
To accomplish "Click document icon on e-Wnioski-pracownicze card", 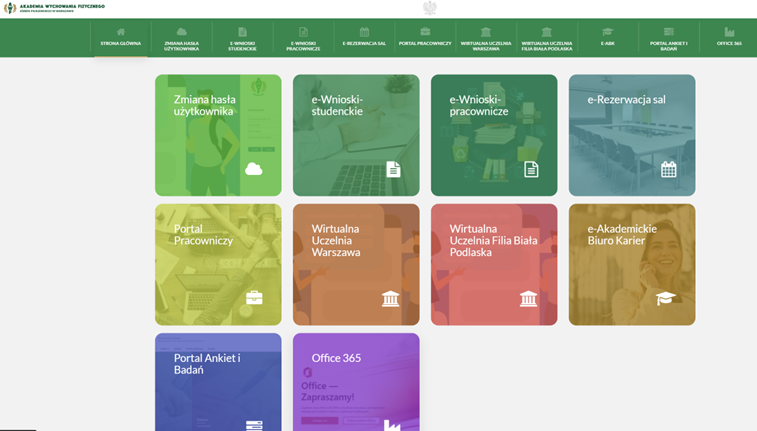I will (531, 169).
